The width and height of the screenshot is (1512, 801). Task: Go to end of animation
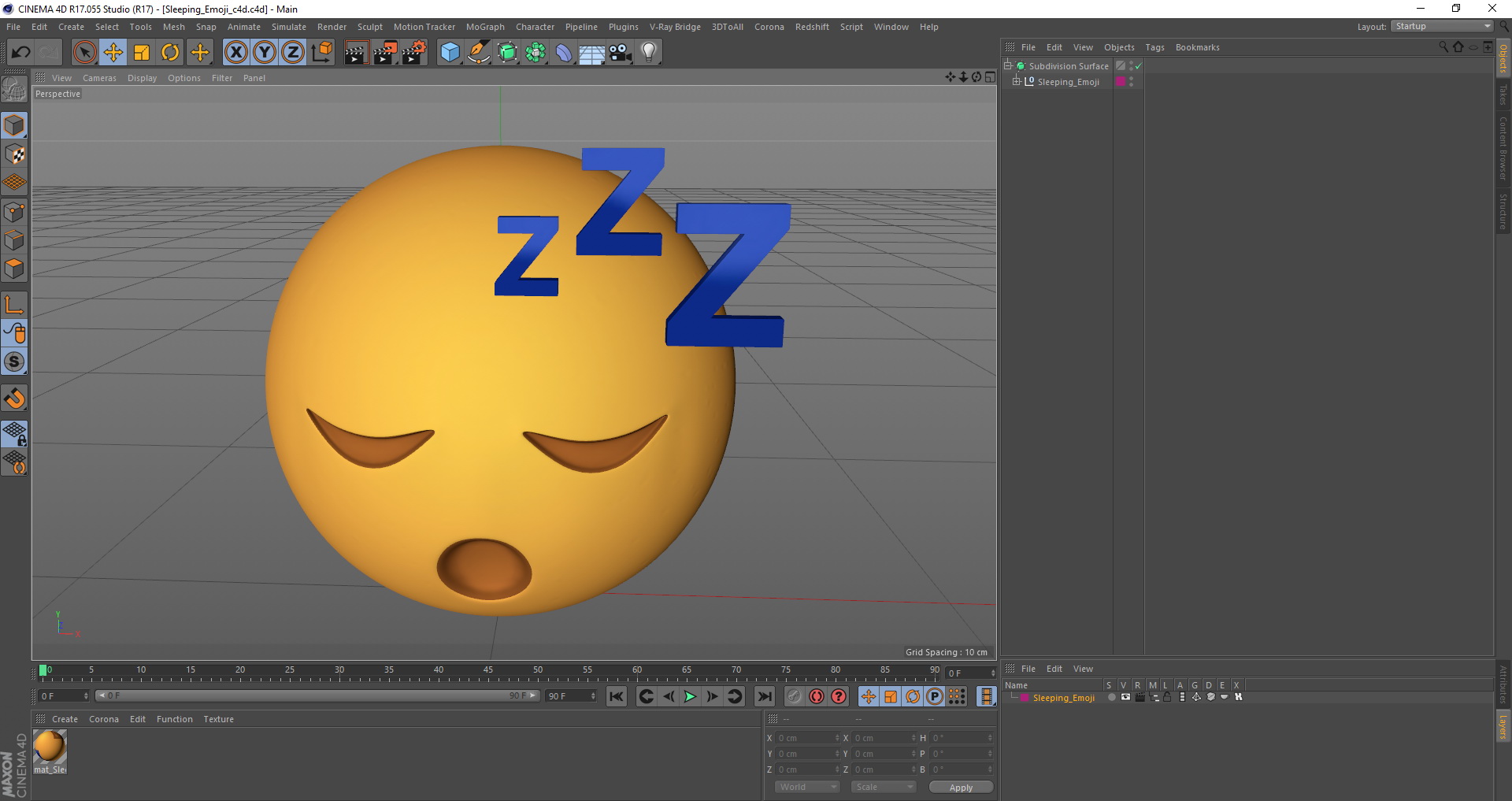click(x=764, y=696)
